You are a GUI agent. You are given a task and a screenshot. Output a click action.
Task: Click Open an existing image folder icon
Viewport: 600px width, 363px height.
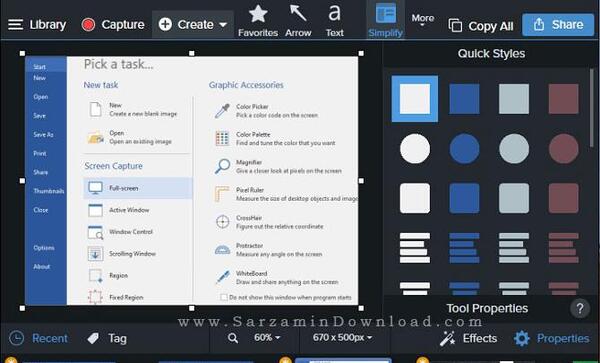(96, 137)
